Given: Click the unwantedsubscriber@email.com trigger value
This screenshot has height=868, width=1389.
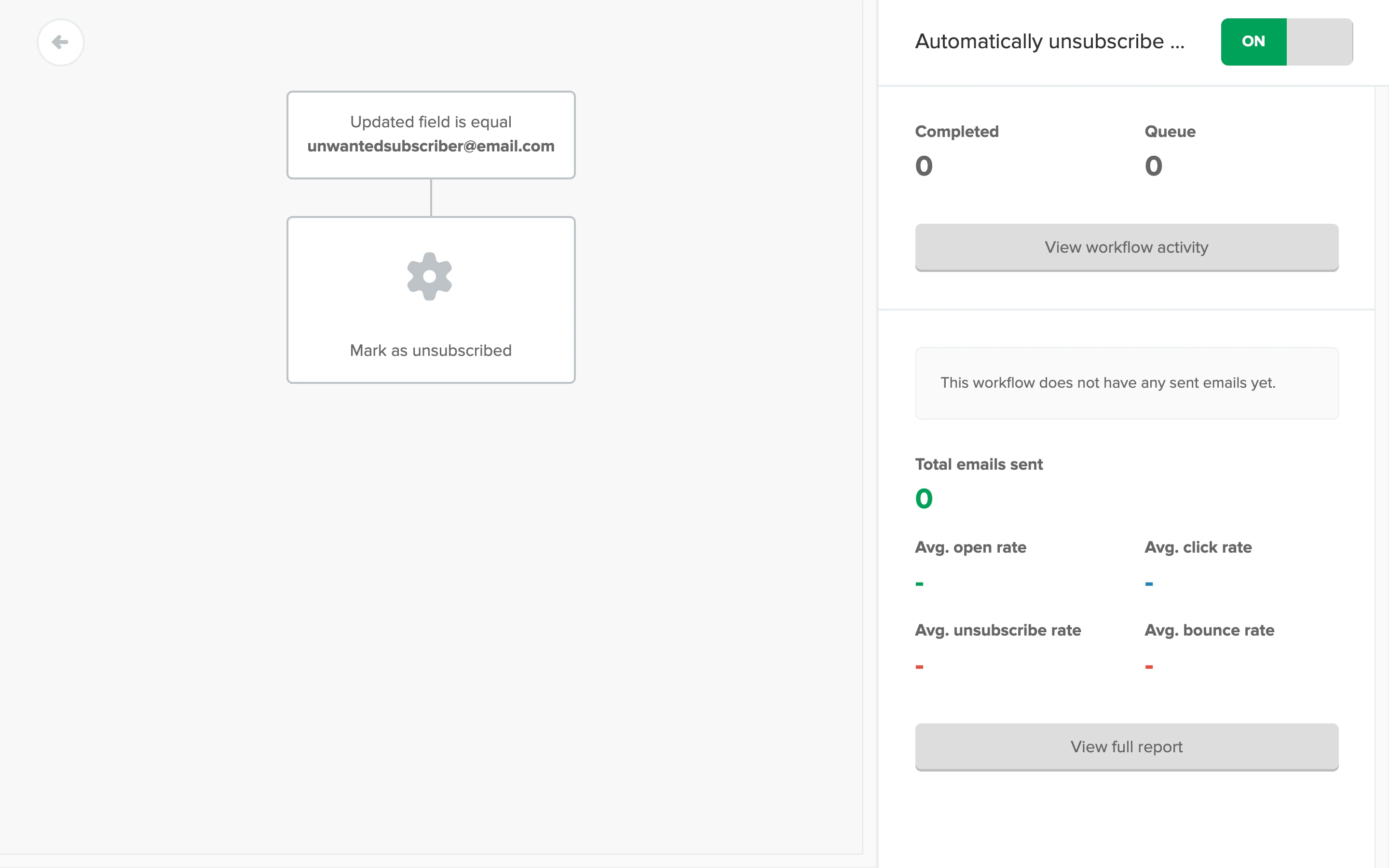Looking at the screenshot, I should click(431, 147).
